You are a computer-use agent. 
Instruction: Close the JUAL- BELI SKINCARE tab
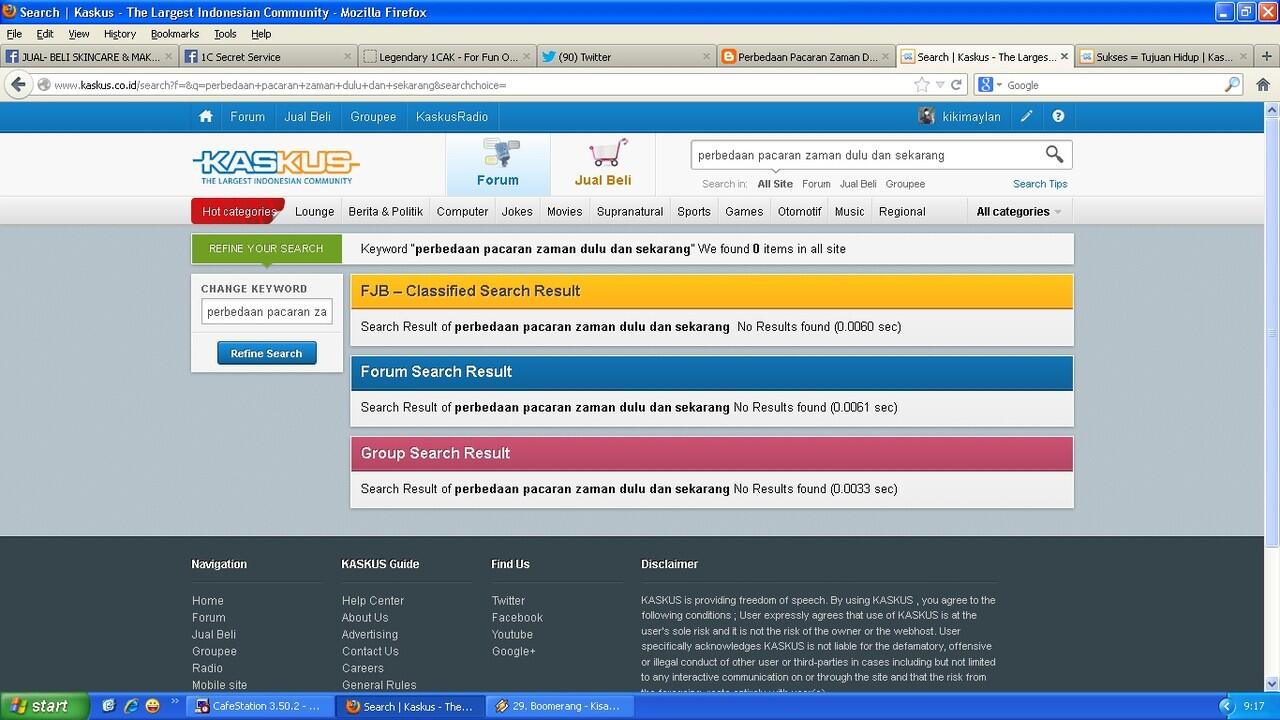coord(168,57)
